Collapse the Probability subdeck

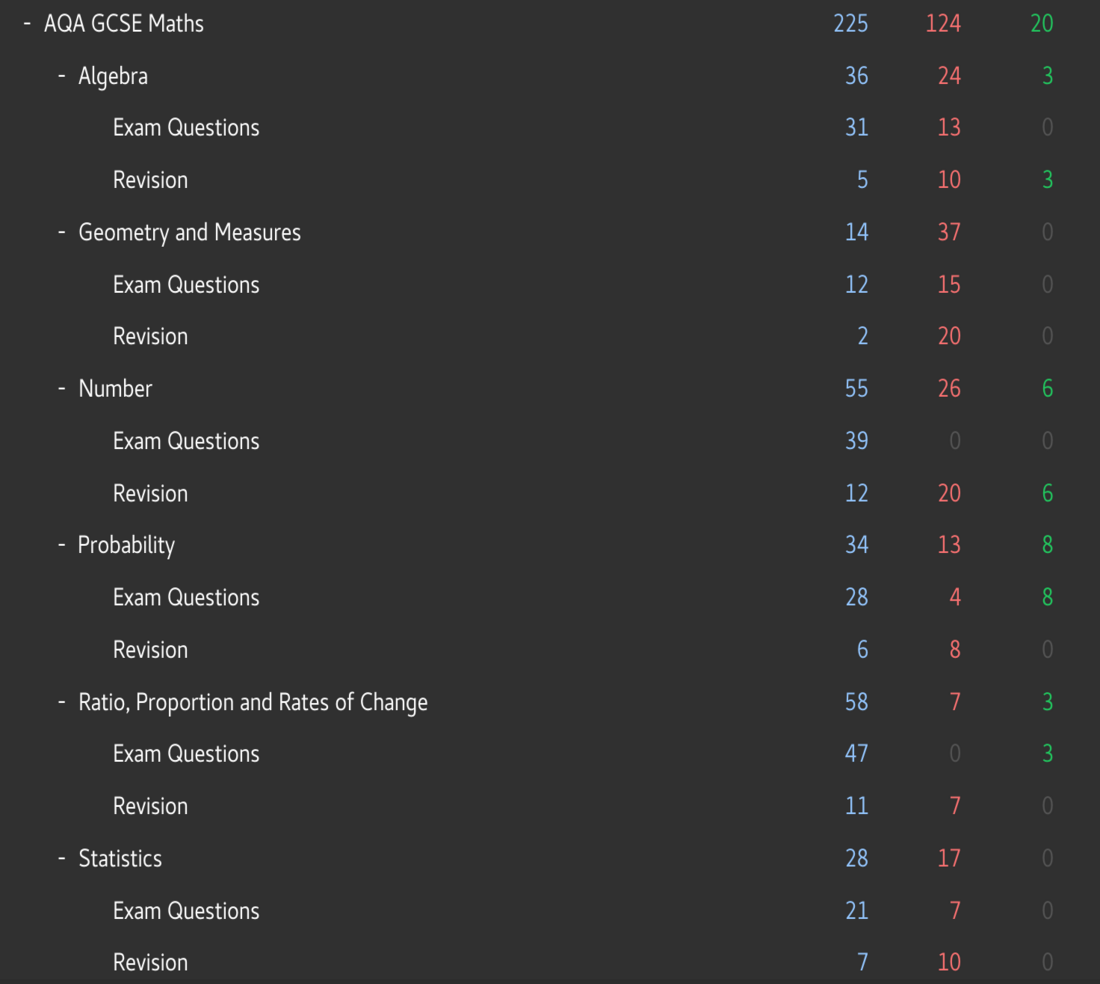(x=62, y=545)
